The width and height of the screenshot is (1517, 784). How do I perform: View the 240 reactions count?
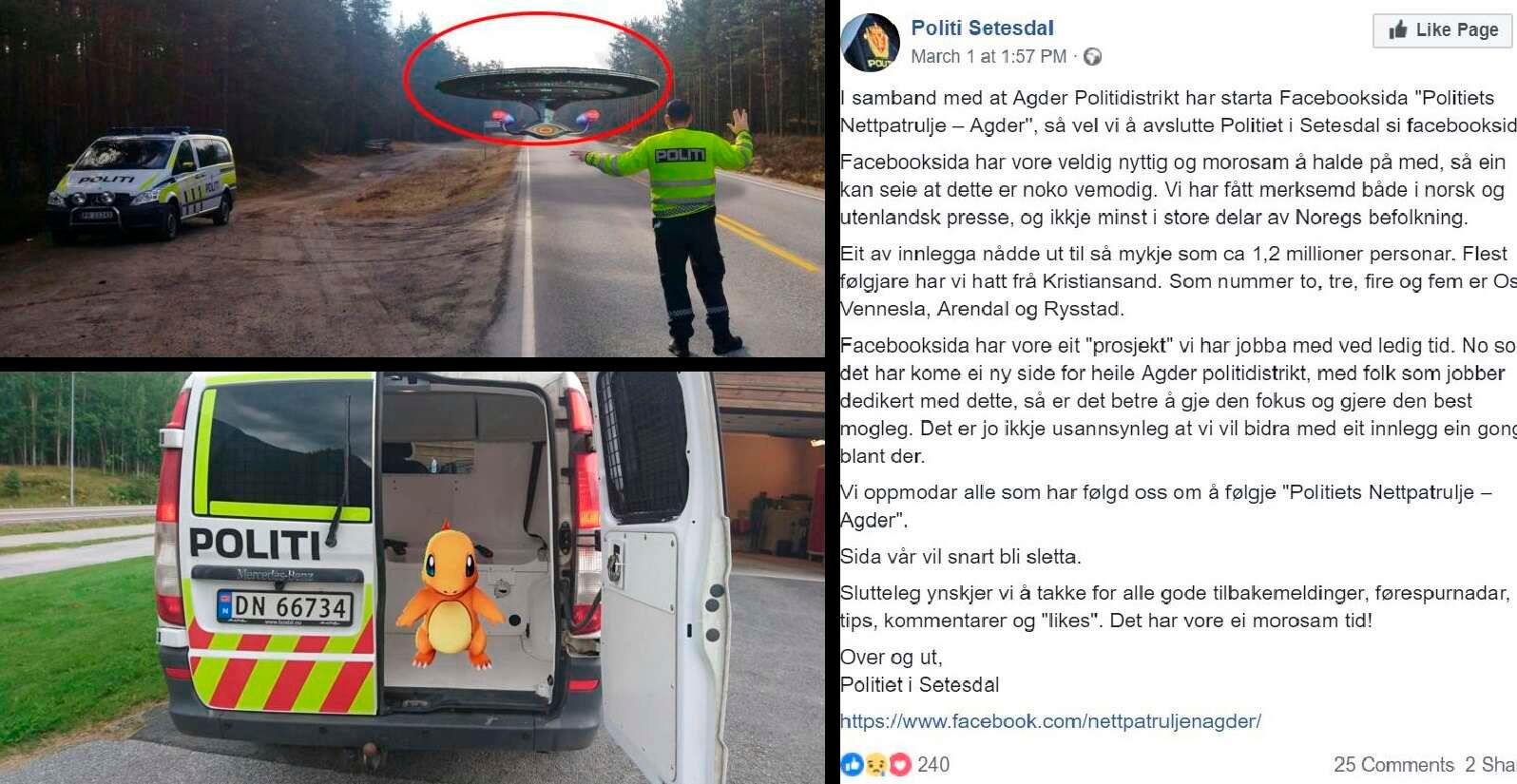pos(932,764)
